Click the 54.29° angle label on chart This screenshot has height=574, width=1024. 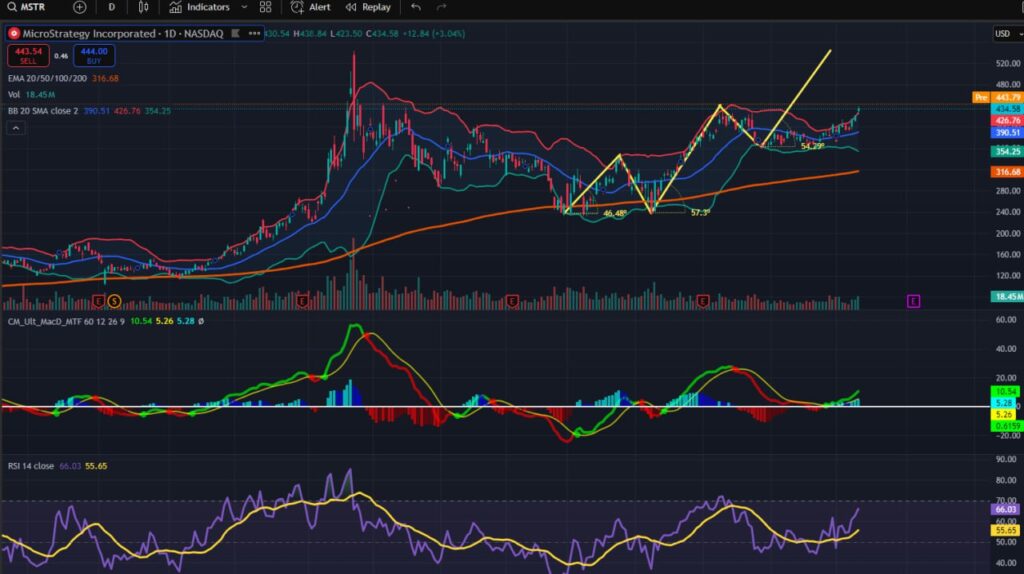813,146
